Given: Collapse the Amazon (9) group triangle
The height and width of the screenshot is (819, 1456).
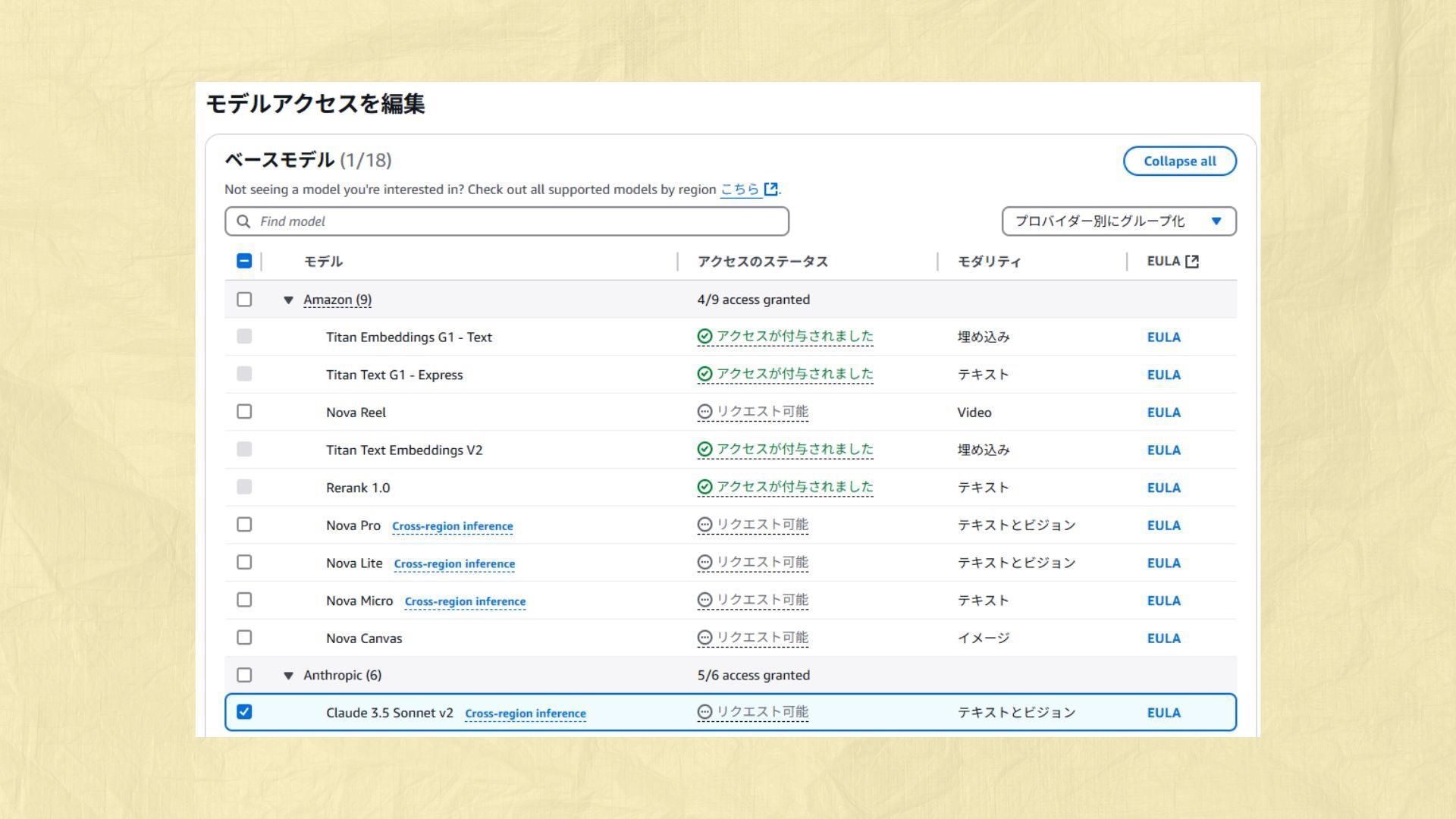Looking at the screenshot, I should click(288, 300).
